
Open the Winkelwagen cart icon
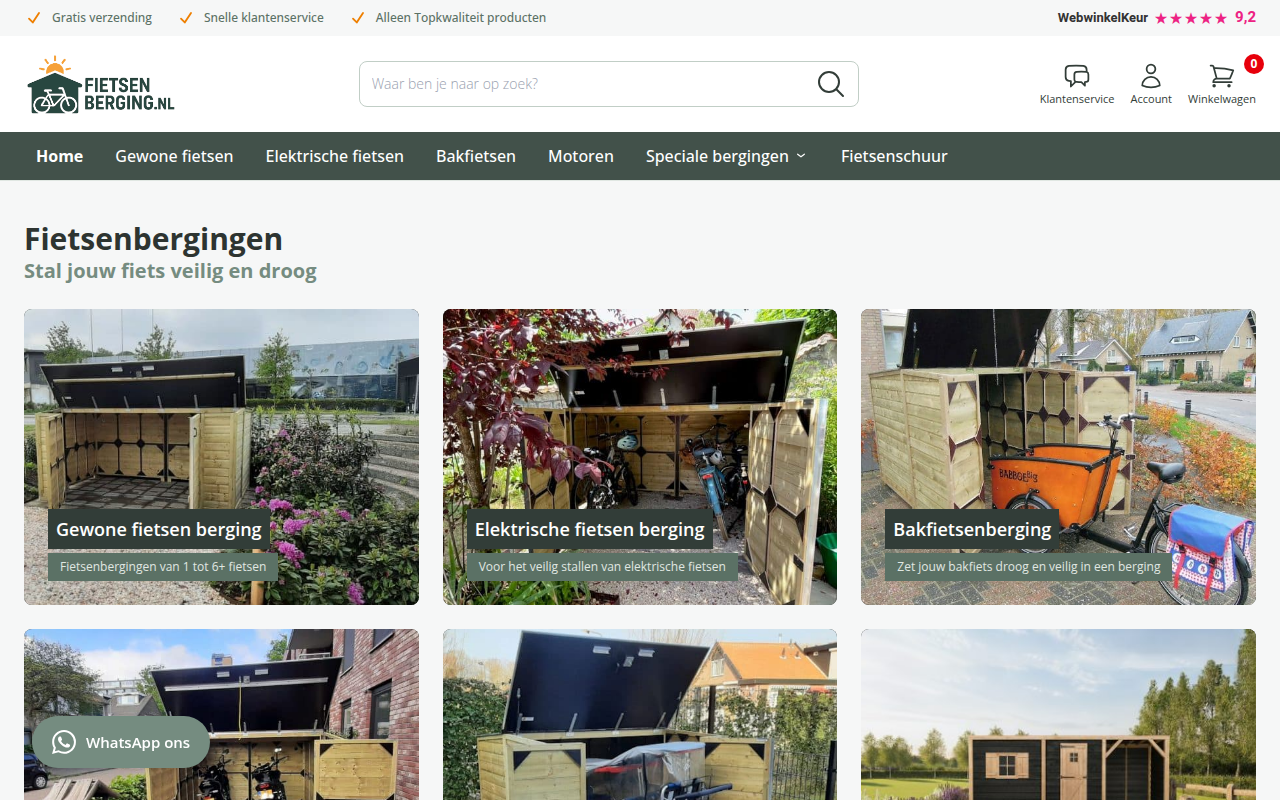pos(1221,76)
